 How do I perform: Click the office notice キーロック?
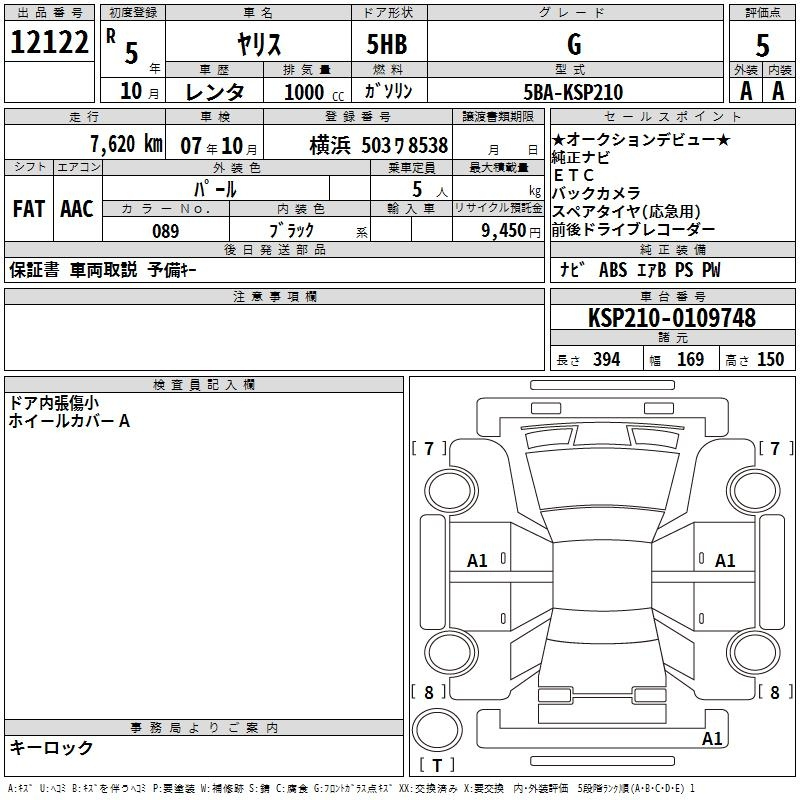(x=51, y=747)
